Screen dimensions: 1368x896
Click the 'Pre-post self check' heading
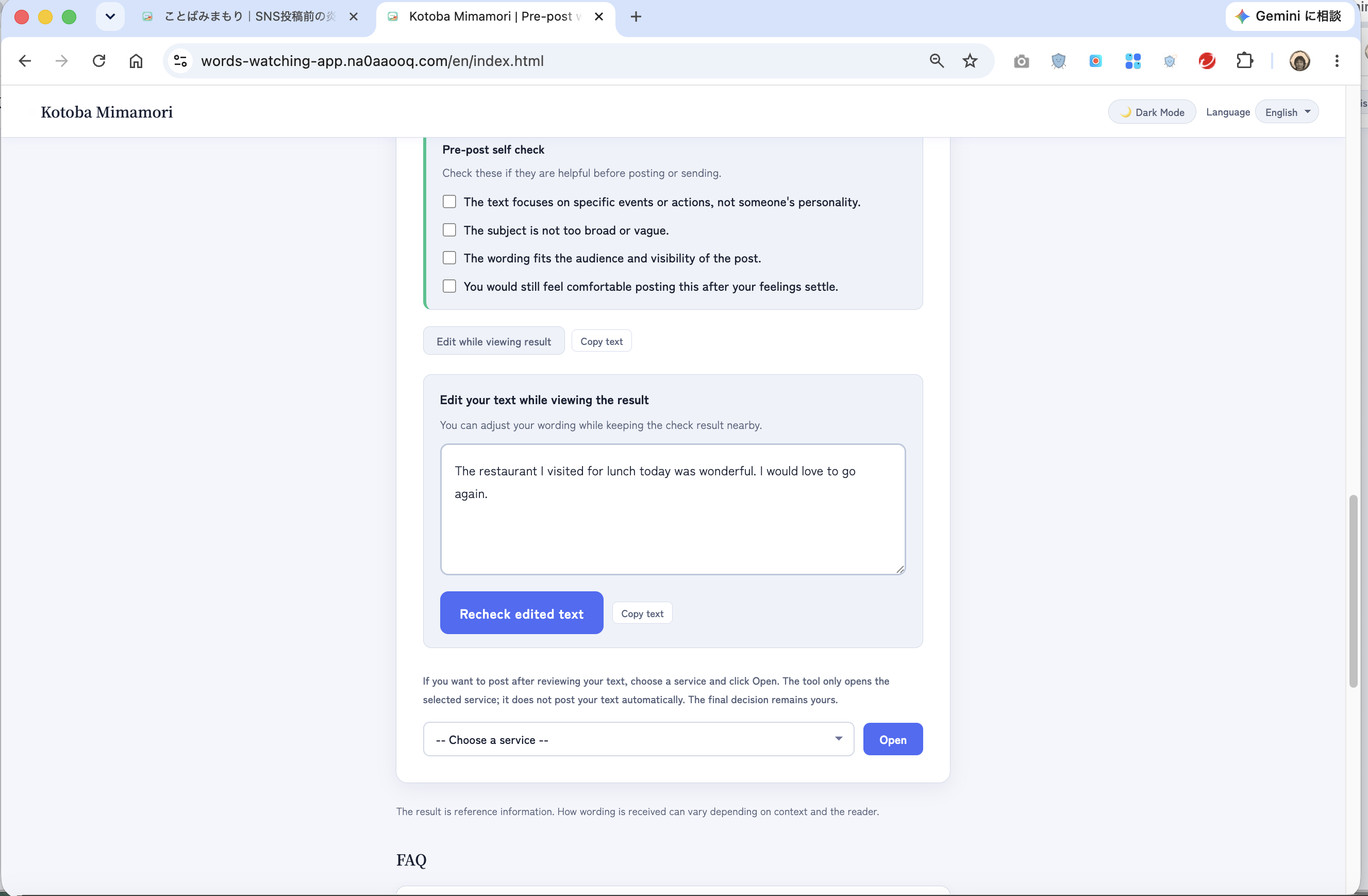tap(493, 150)
